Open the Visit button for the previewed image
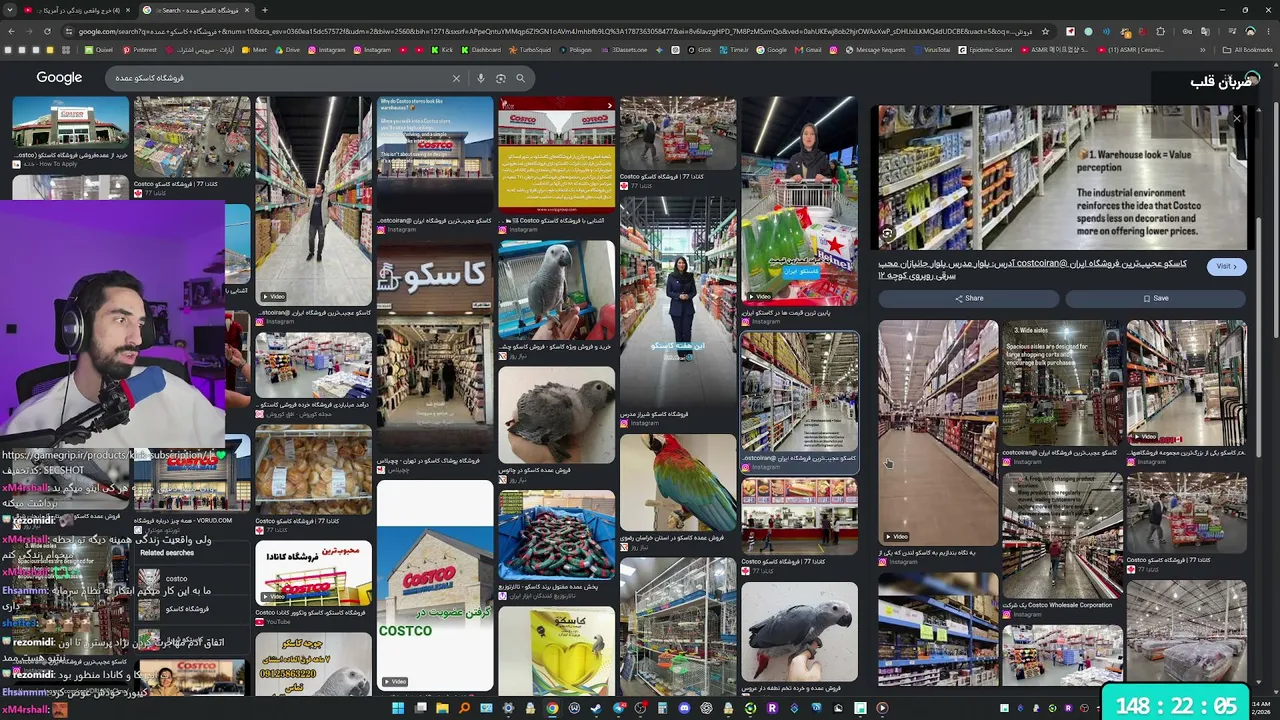The width and height of the screenshot is (1280, 720). (x=1226, y=267)
